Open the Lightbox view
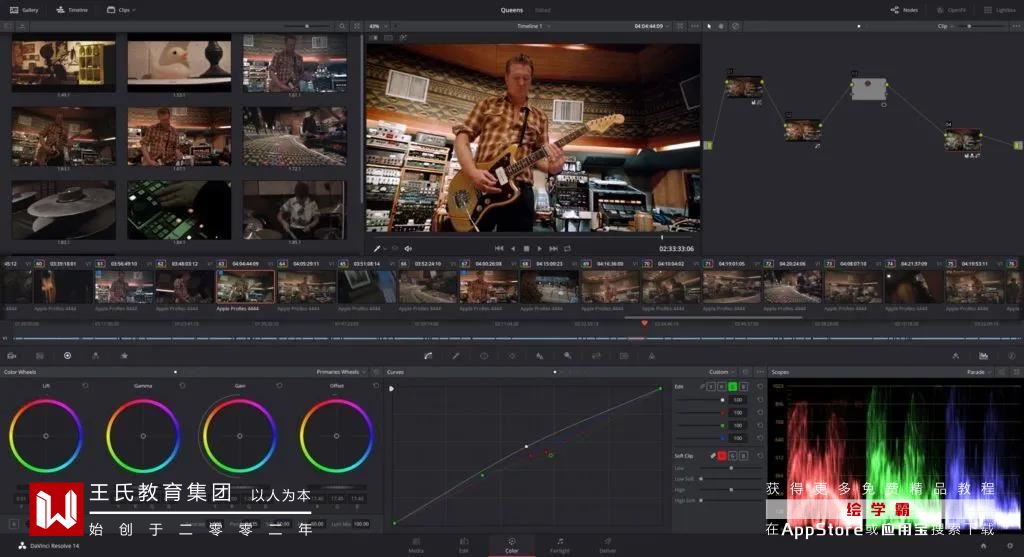This screenshot has height=557, width=1024. coord(1000,10)
